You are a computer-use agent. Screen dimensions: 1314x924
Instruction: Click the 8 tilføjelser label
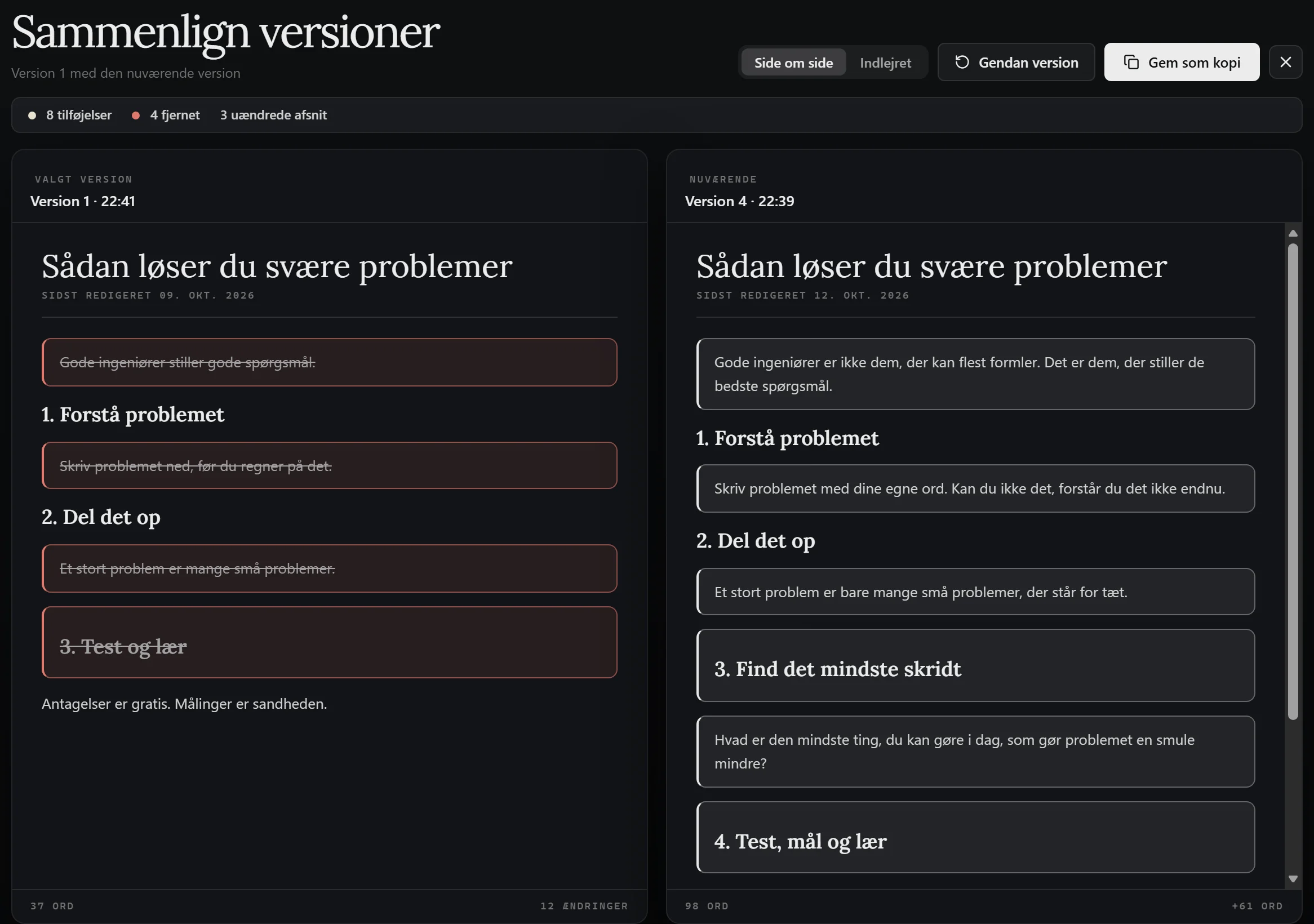(78, 115)
